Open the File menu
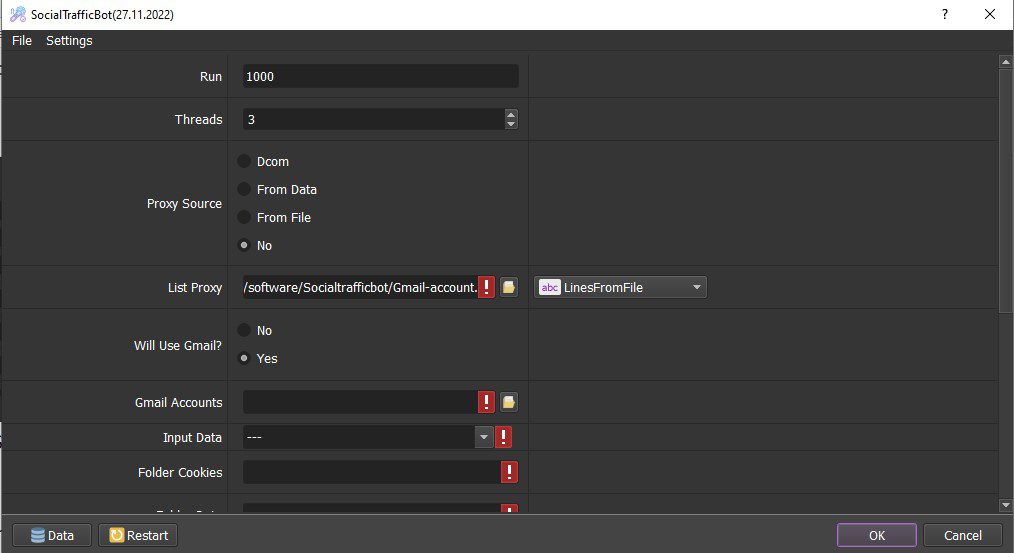The width and height of the screenshot is (1014, 553). (x=21, y=40)
